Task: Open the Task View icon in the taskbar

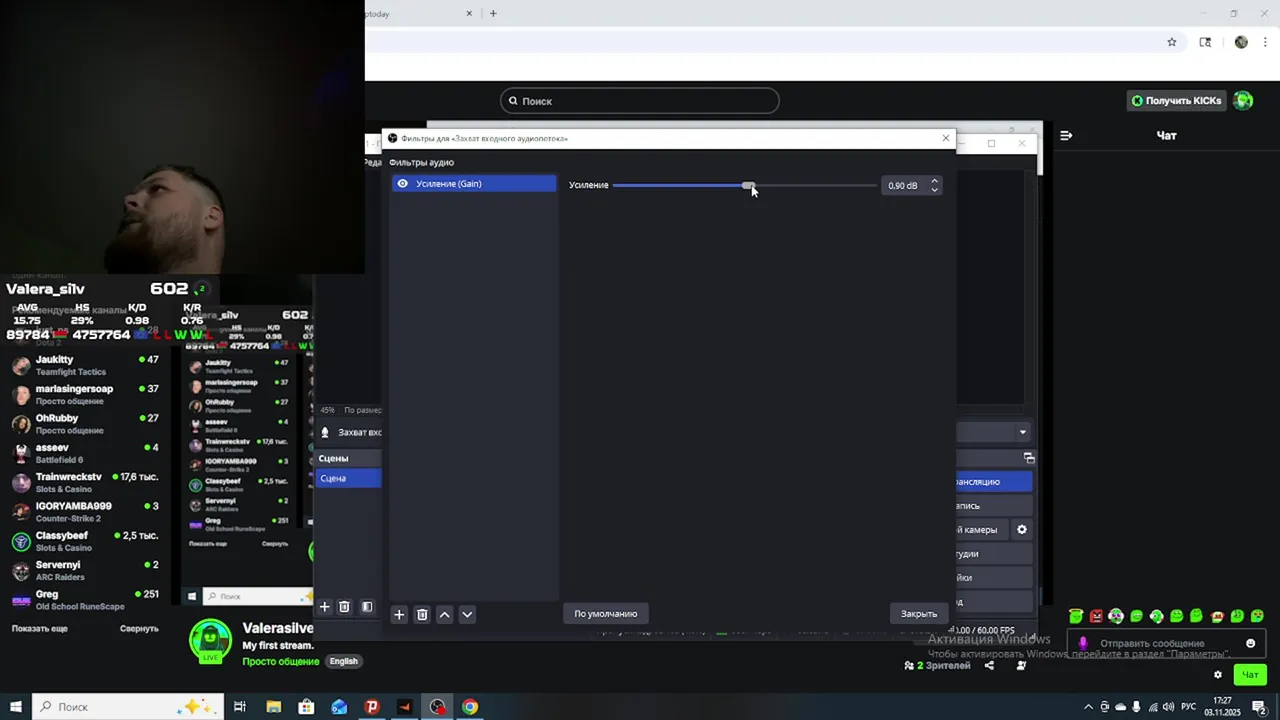Action: click(240, 707)
